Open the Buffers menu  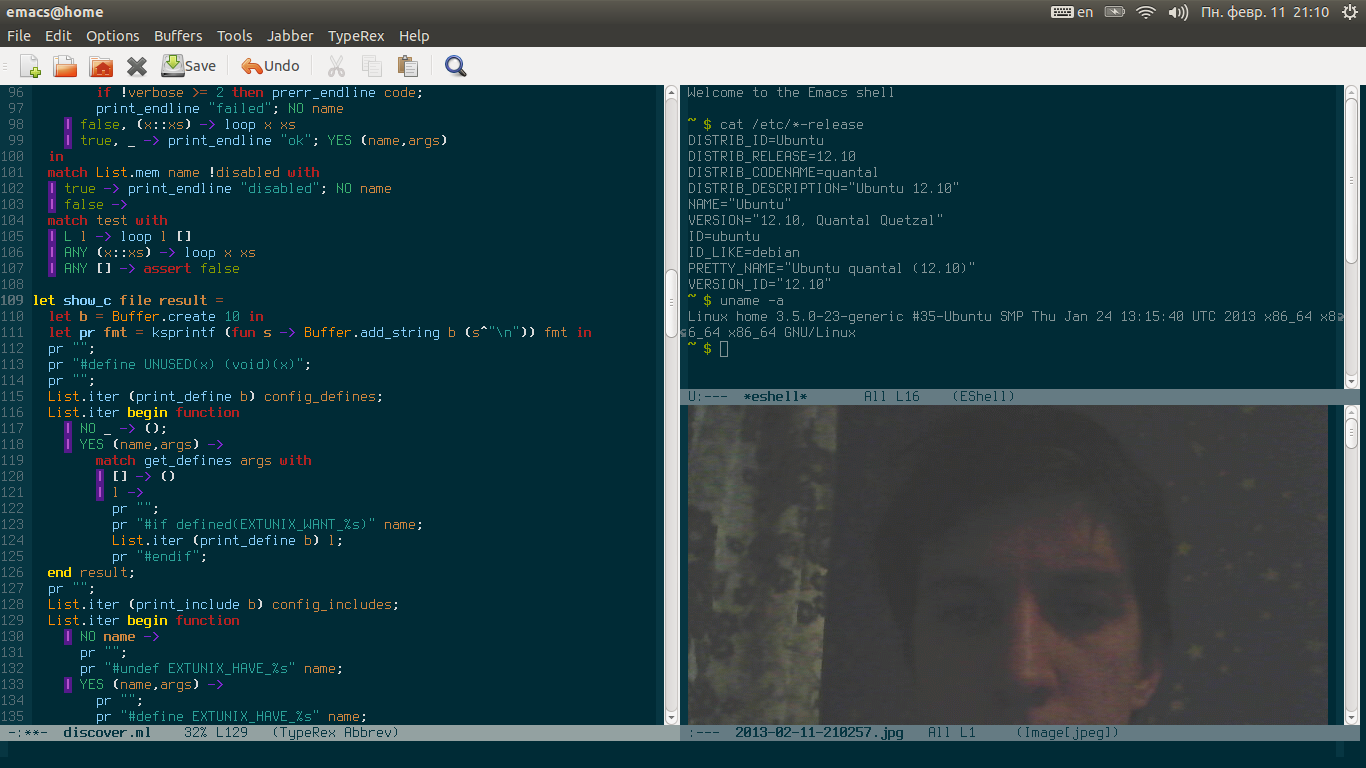(178, 36)
